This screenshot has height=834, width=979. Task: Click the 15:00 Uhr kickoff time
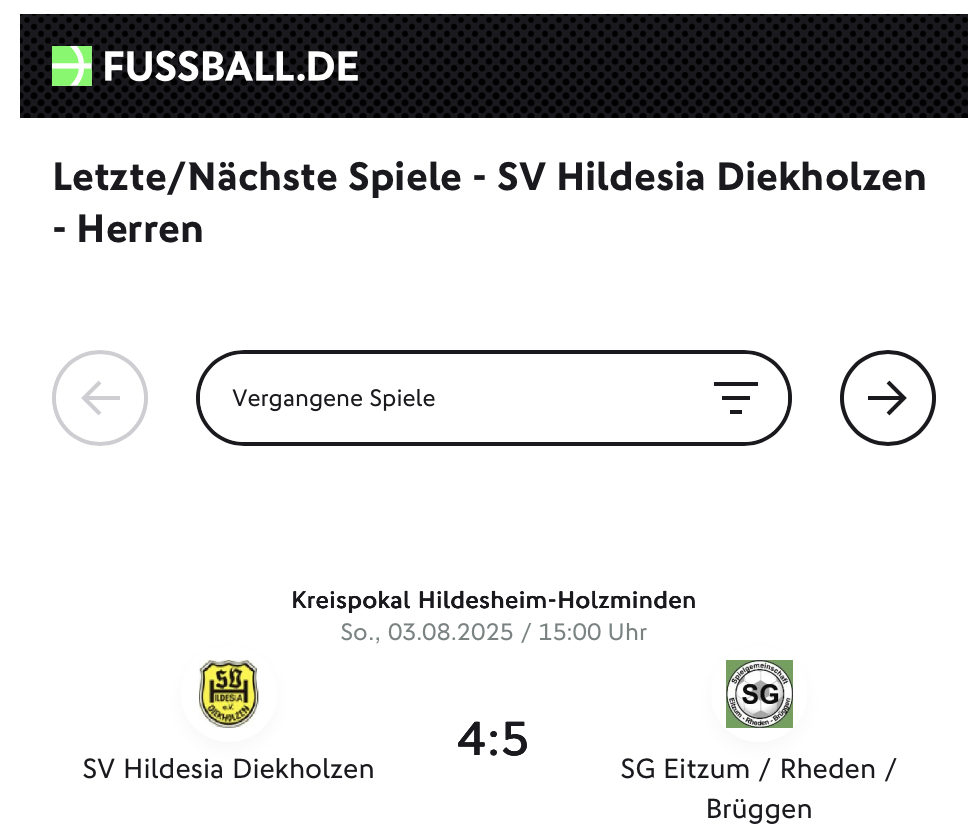point(593,632)
